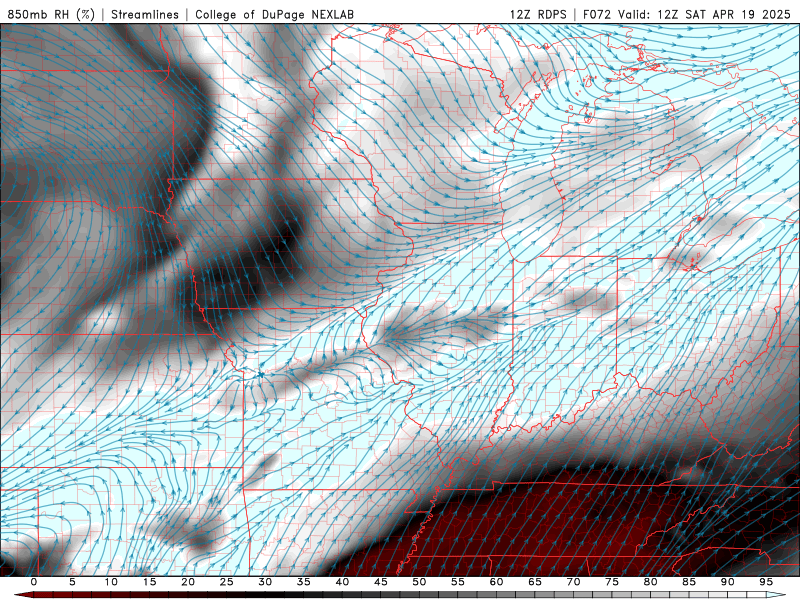This screenshot has height=600, width=800.
Task: Click the '15' colorbar scale label
Action: click(x=149, y=582)
